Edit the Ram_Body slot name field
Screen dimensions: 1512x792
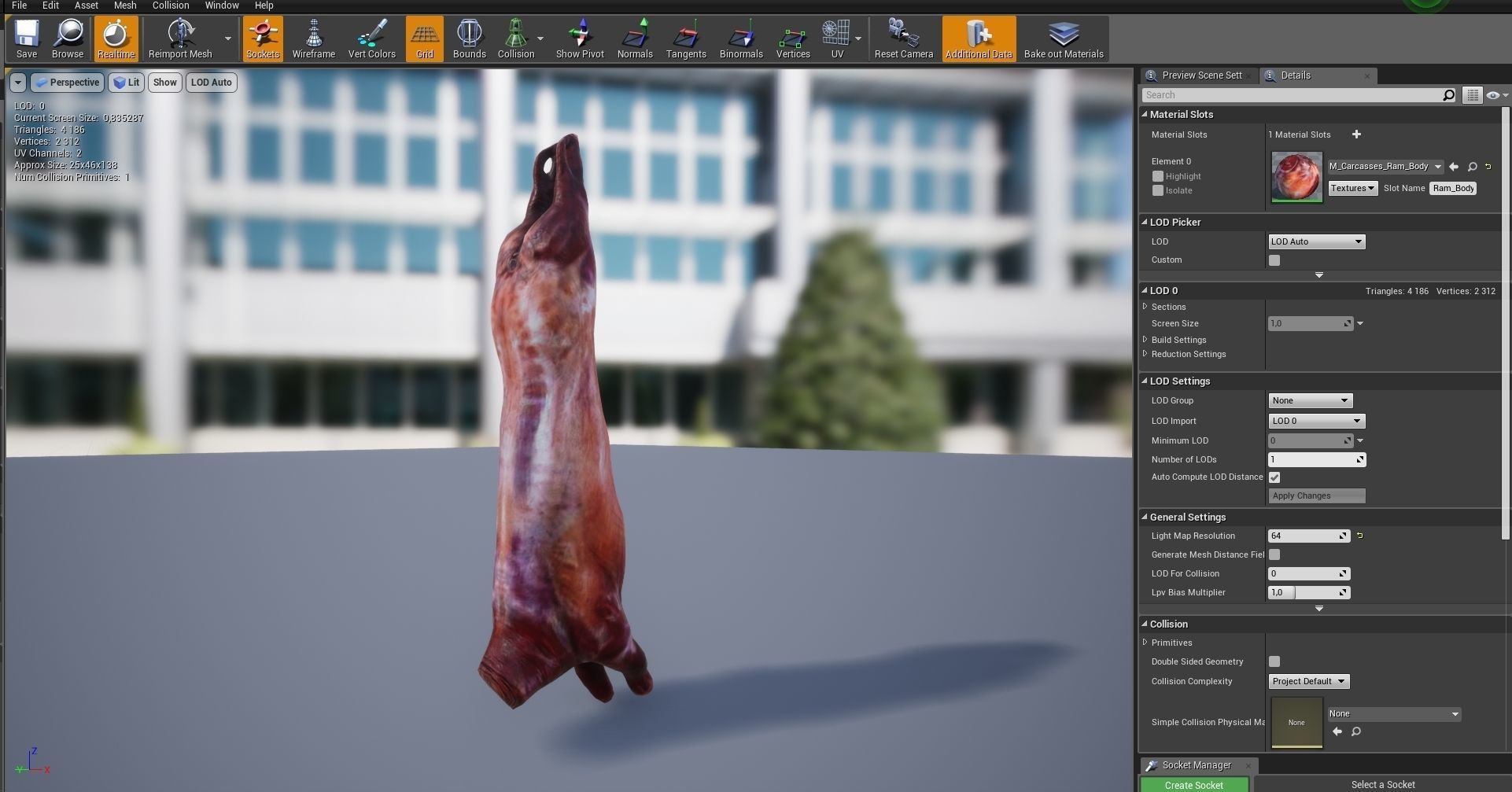click(x=1452, y=188)
